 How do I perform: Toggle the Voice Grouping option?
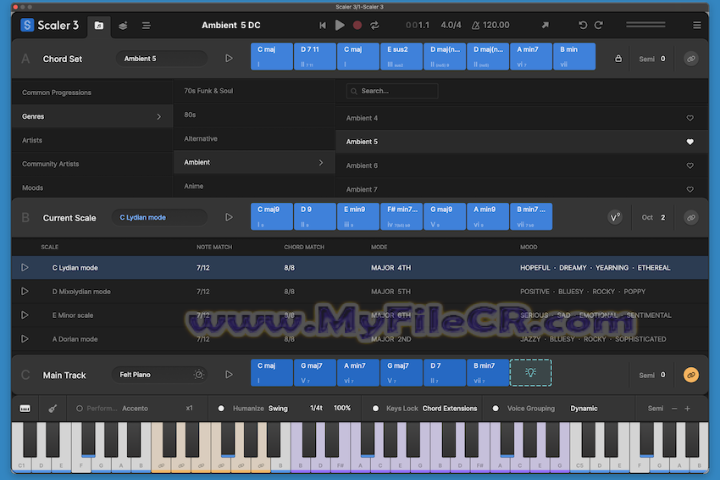[x=495, y=408]
